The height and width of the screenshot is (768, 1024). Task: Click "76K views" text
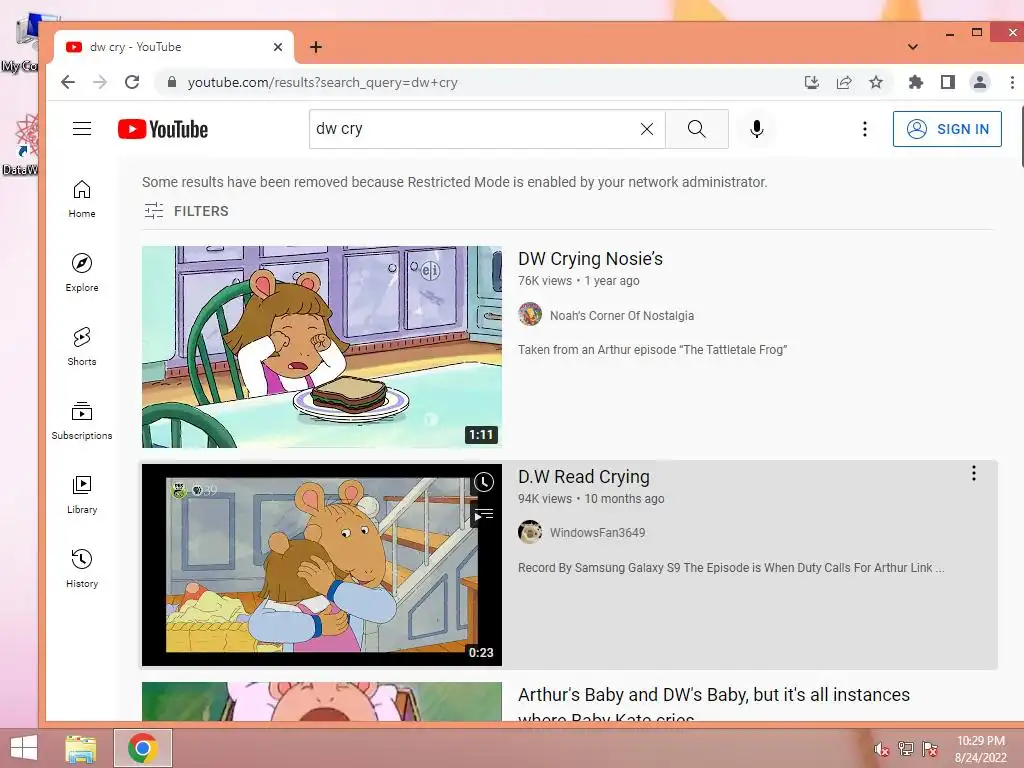(545, 281)
